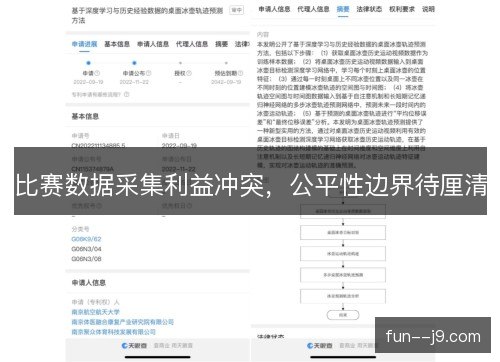Viewport: 500px width, 362px height.
Task: Select highlighted 摘要 tab on right screen
Action: (343, 9)
